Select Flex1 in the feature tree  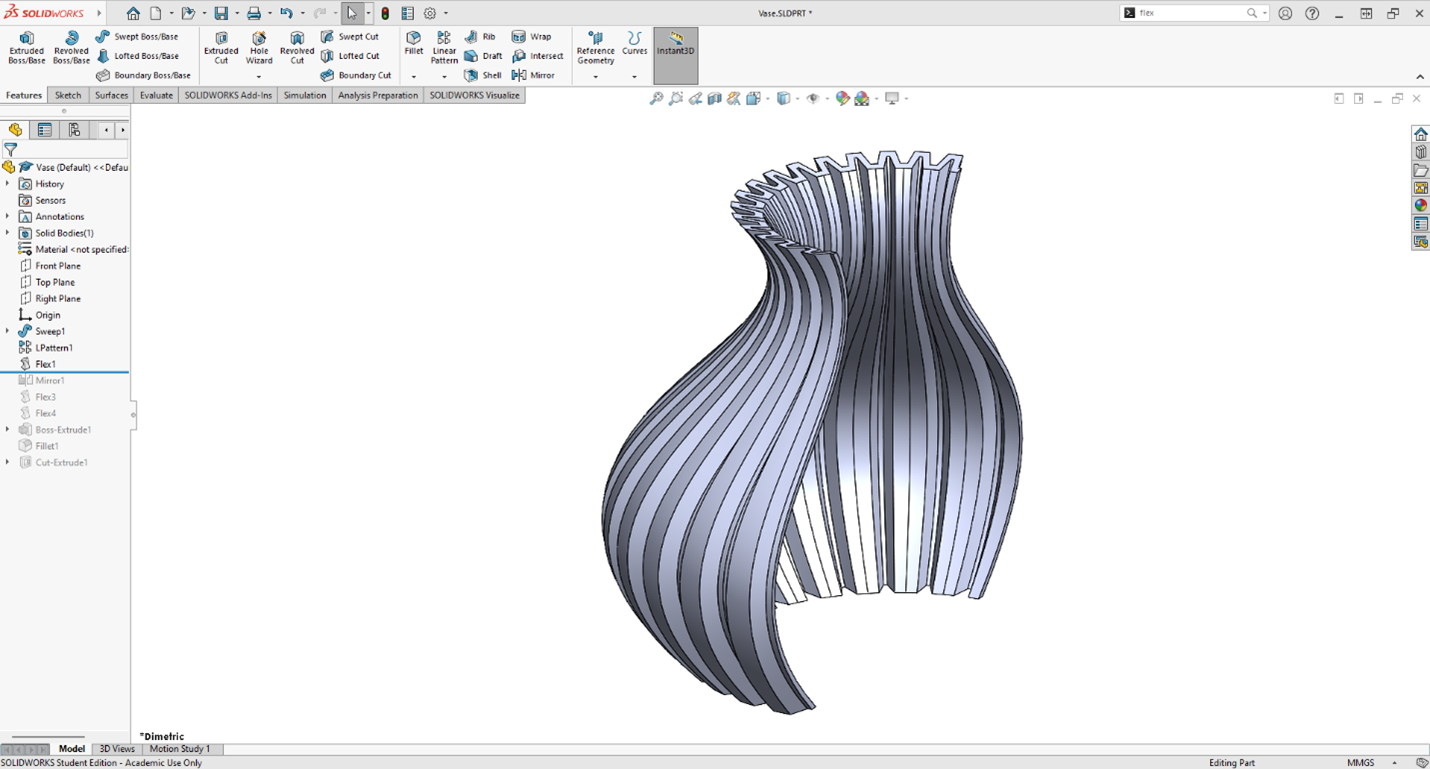pos(46,364)
